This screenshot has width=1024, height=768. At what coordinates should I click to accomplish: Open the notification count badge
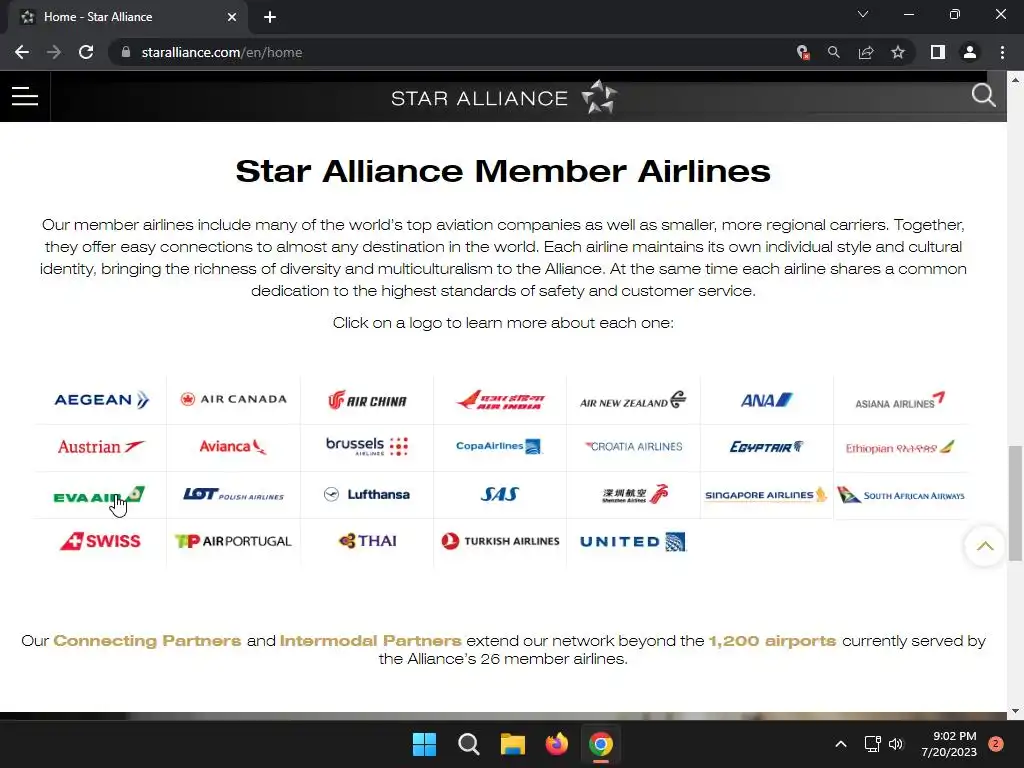coord(996,744)
